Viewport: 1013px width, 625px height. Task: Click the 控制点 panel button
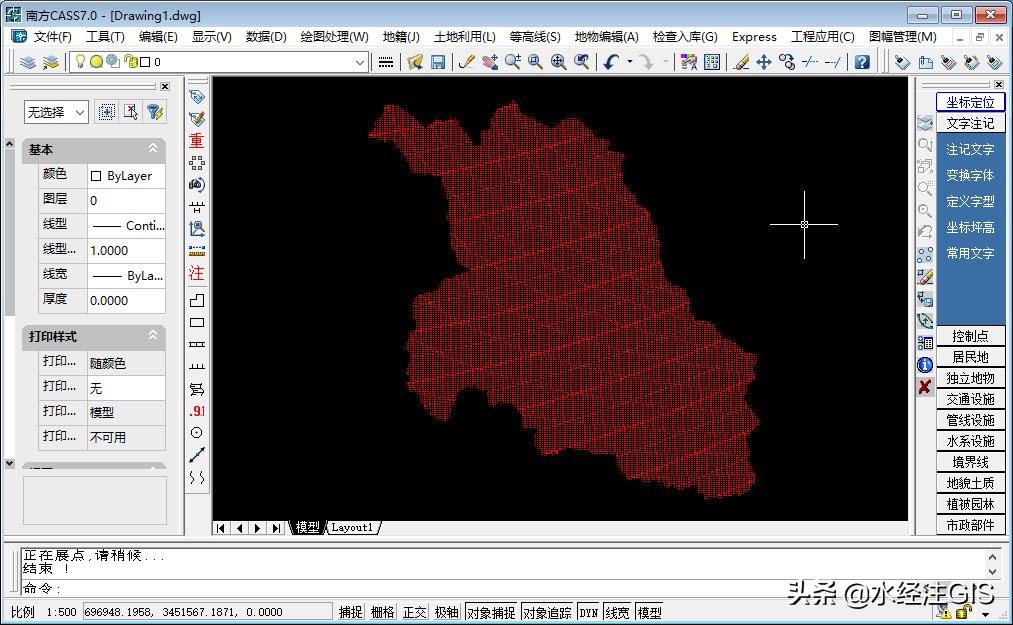[x=970, y=336]
